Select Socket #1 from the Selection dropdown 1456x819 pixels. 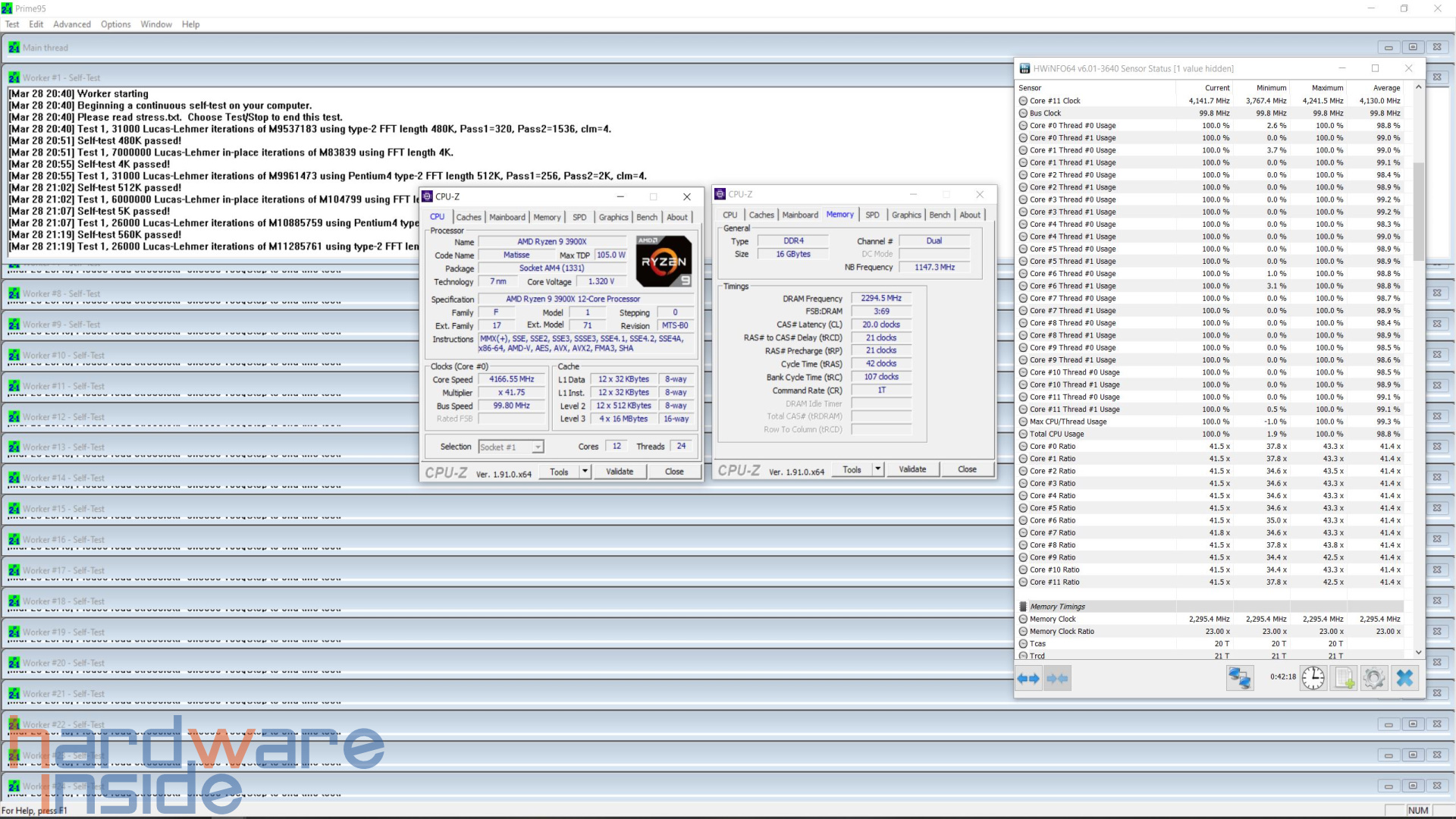509,446
